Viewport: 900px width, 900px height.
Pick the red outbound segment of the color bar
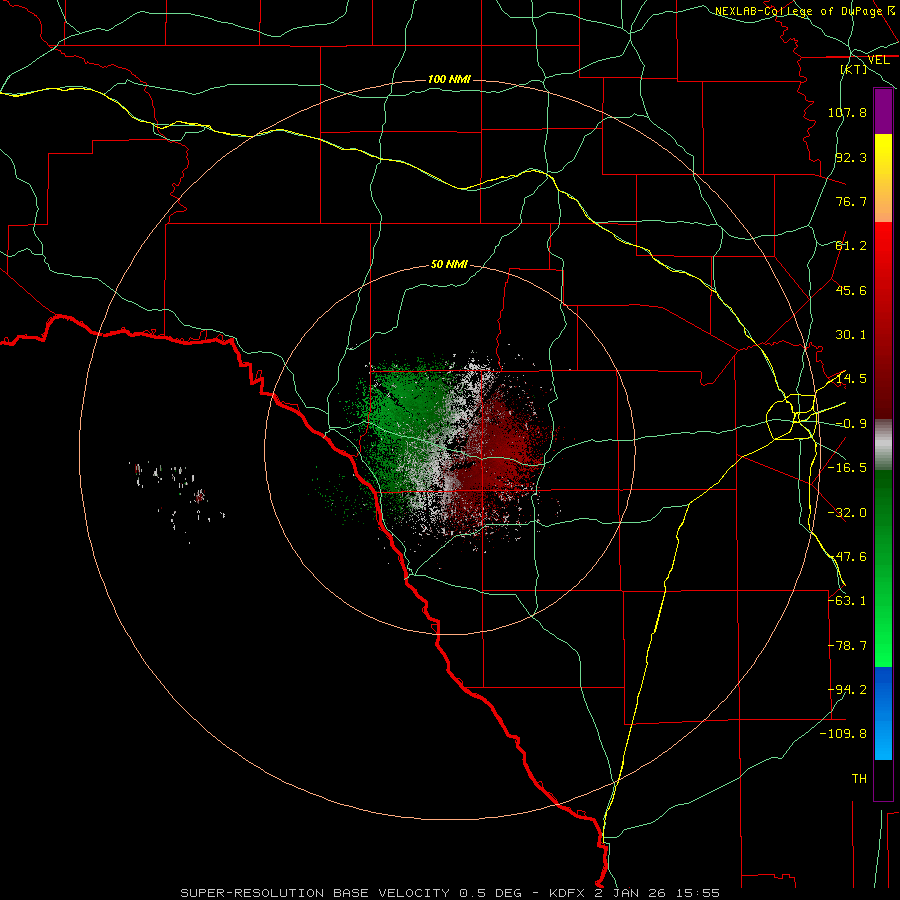click(x=883, y=320)
